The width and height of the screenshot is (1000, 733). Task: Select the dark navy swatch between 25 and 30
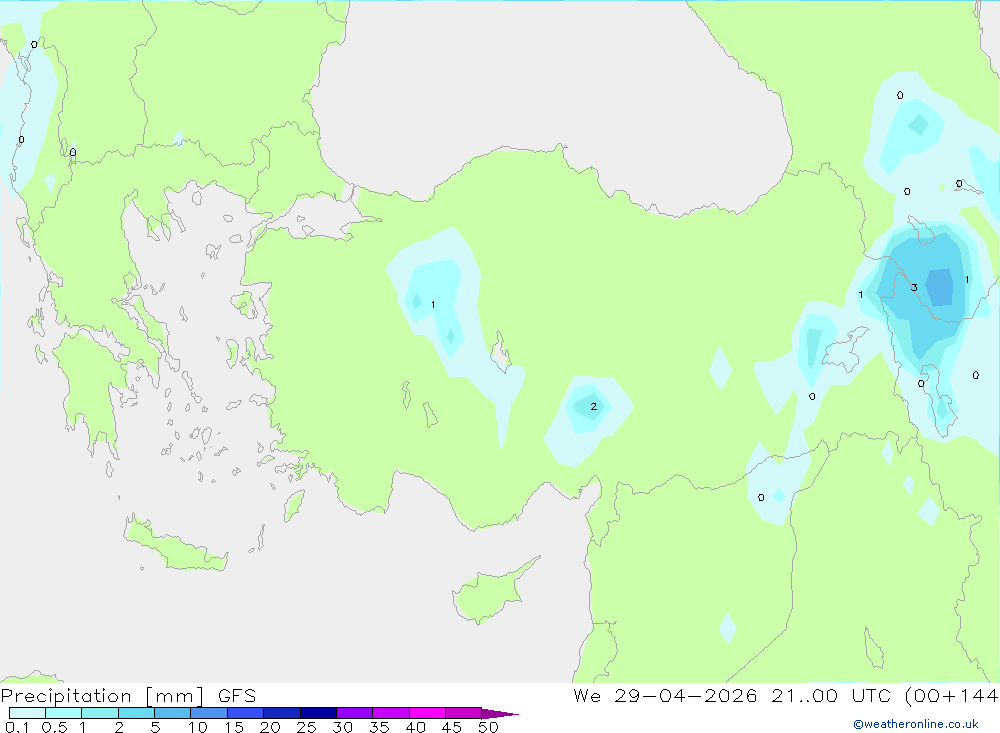click(x=318, y=713)
